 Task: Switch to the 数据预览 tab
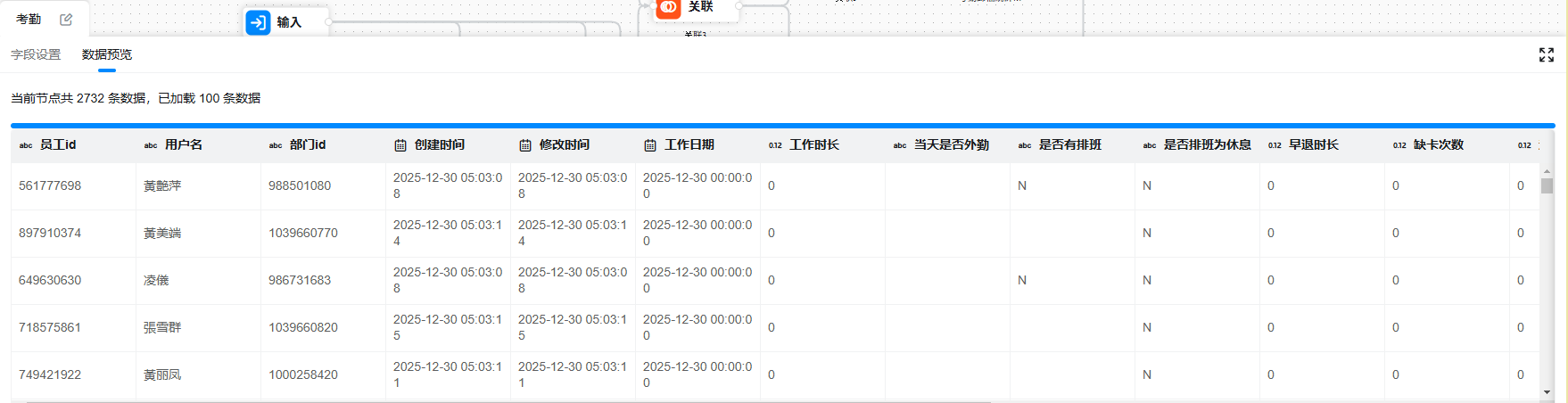[x=107, y=54]
